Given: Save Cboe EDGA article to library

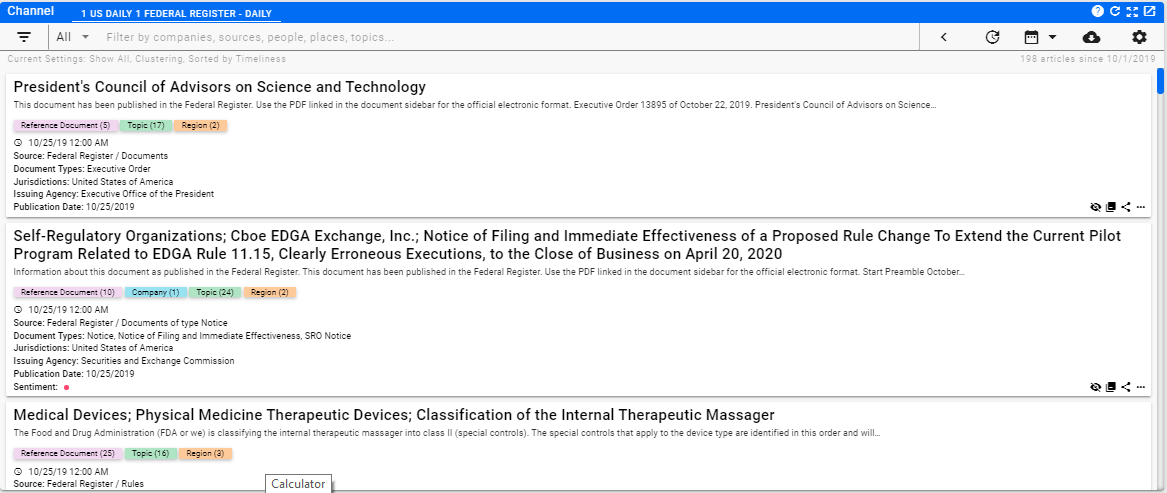Looking at the screenshot, I should click(1111, 387).
